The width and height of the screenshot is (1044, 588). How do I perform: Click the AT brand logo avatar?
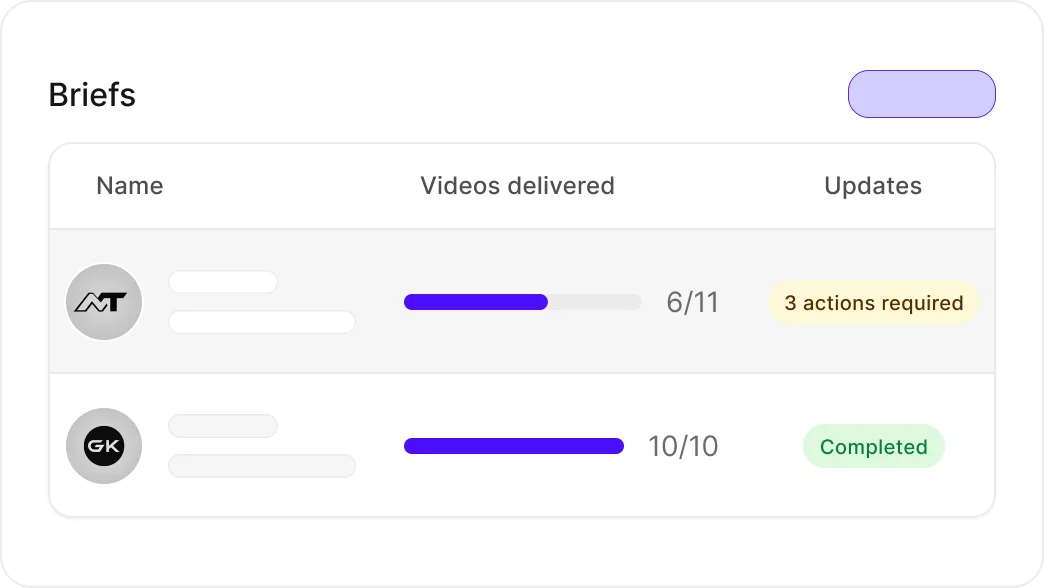pos(104,302)
